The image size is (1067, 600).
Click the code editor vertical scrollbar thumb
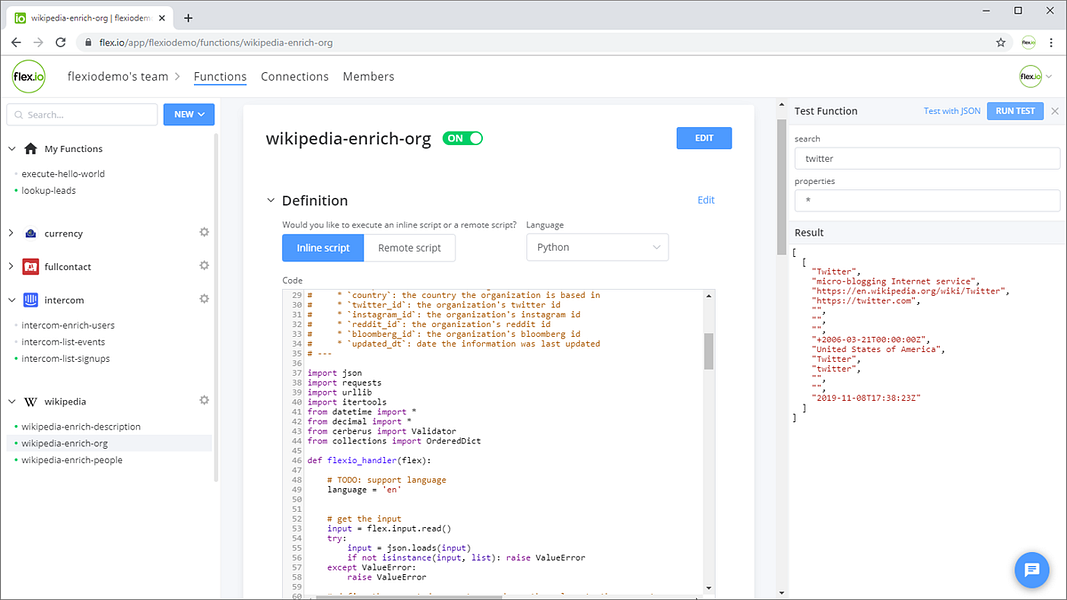[708, 351]
